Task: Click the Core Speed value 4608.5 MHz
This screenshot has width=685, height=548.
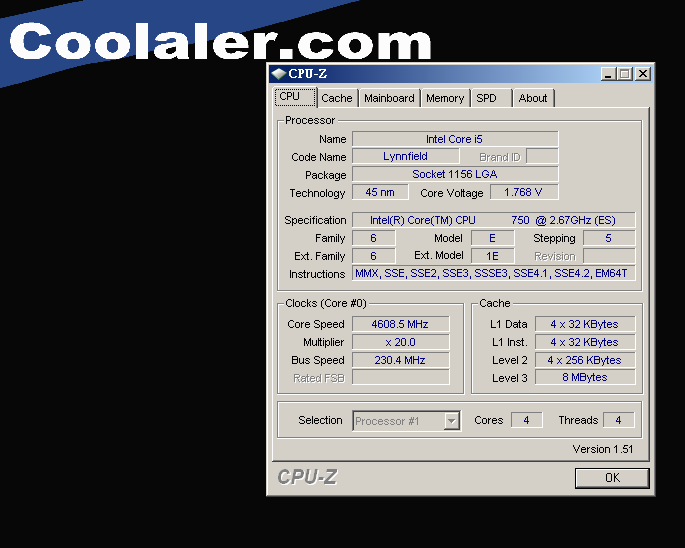Action: click(x=400, y=324)
